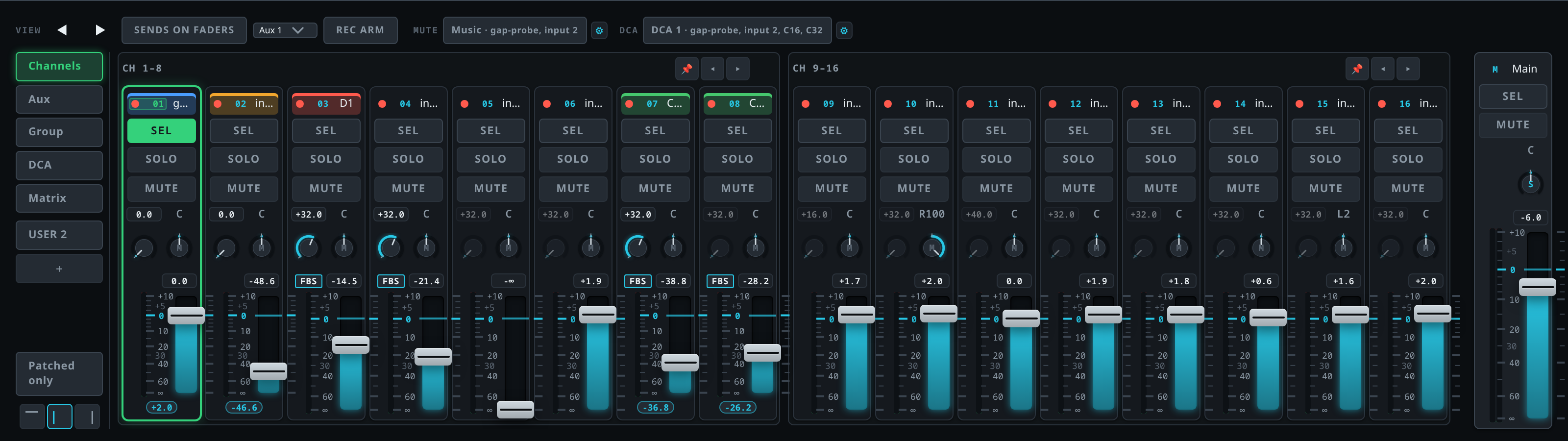Solo channel 12

1078,159
